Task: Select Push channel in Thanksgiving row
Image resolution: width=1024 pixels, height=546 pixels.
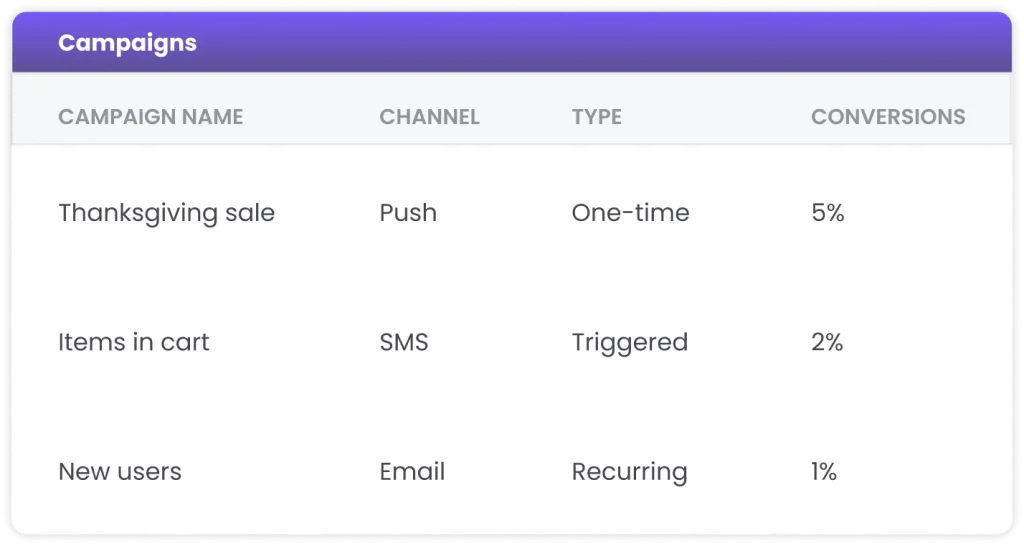Action: tap(408, 213)
